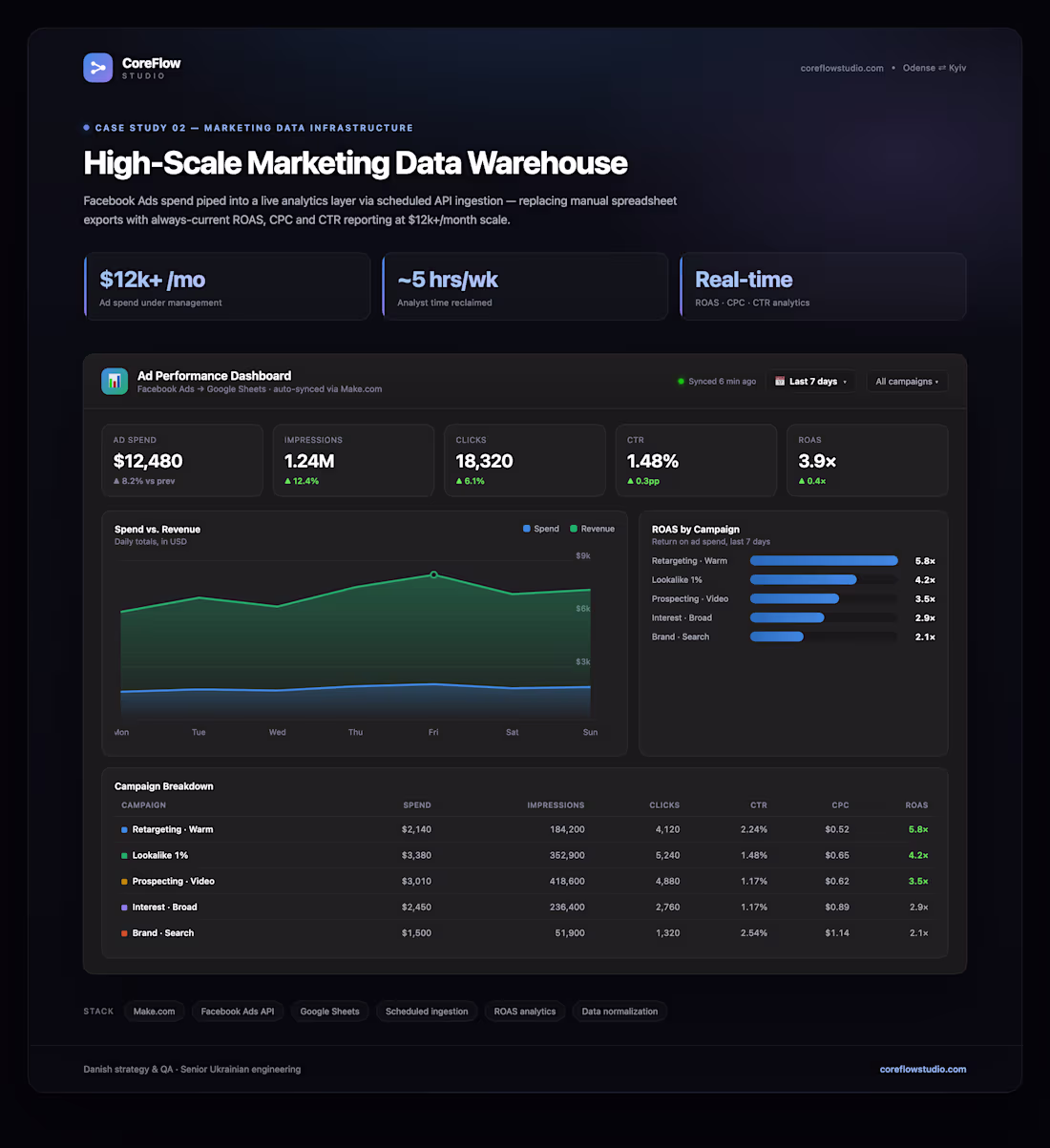Click the red square beside Brand · Search row

124,933
